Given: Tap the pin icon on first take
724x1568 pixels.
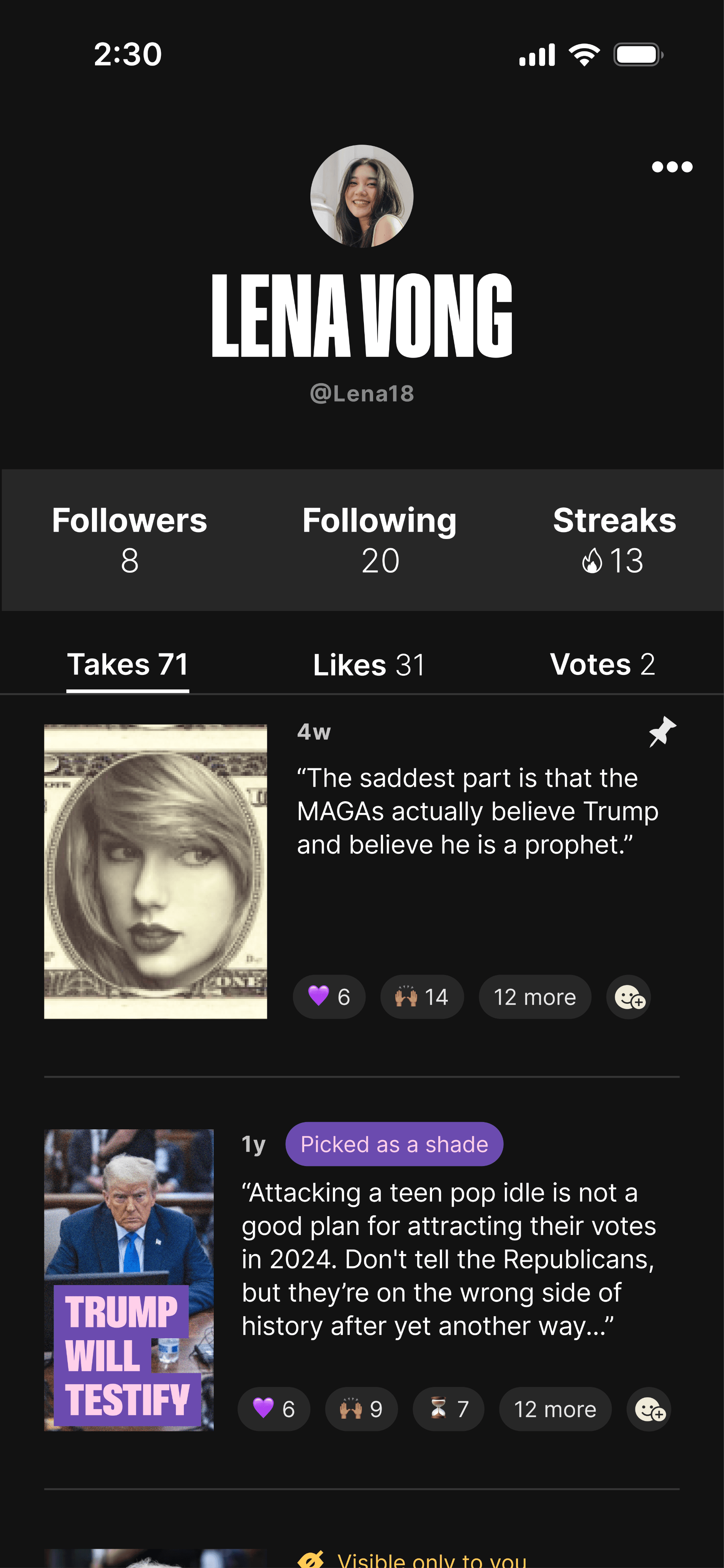Looking at the screenshot, I should pos(662,732).
